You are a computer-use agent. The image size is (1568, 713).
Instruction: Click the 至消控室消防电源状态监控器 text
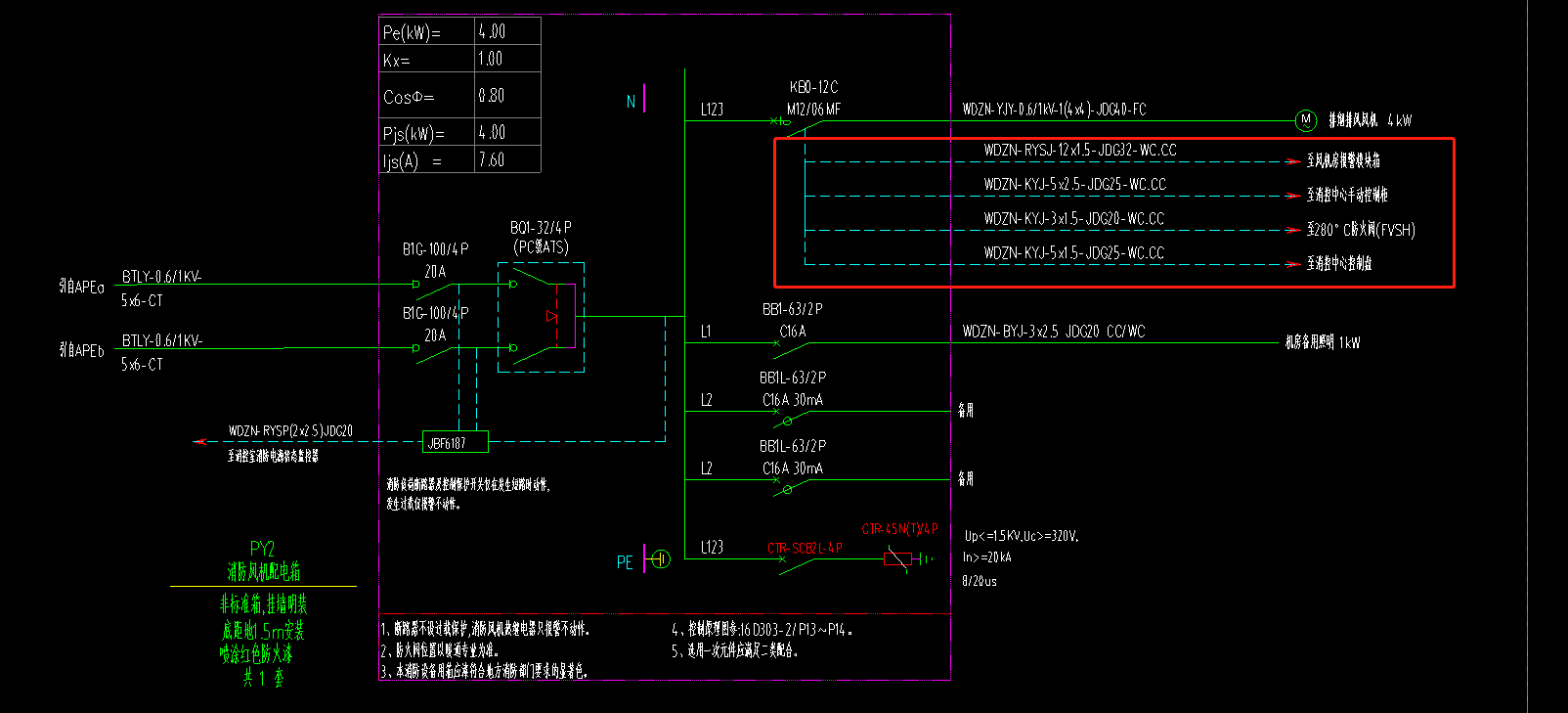pos(273,456)
